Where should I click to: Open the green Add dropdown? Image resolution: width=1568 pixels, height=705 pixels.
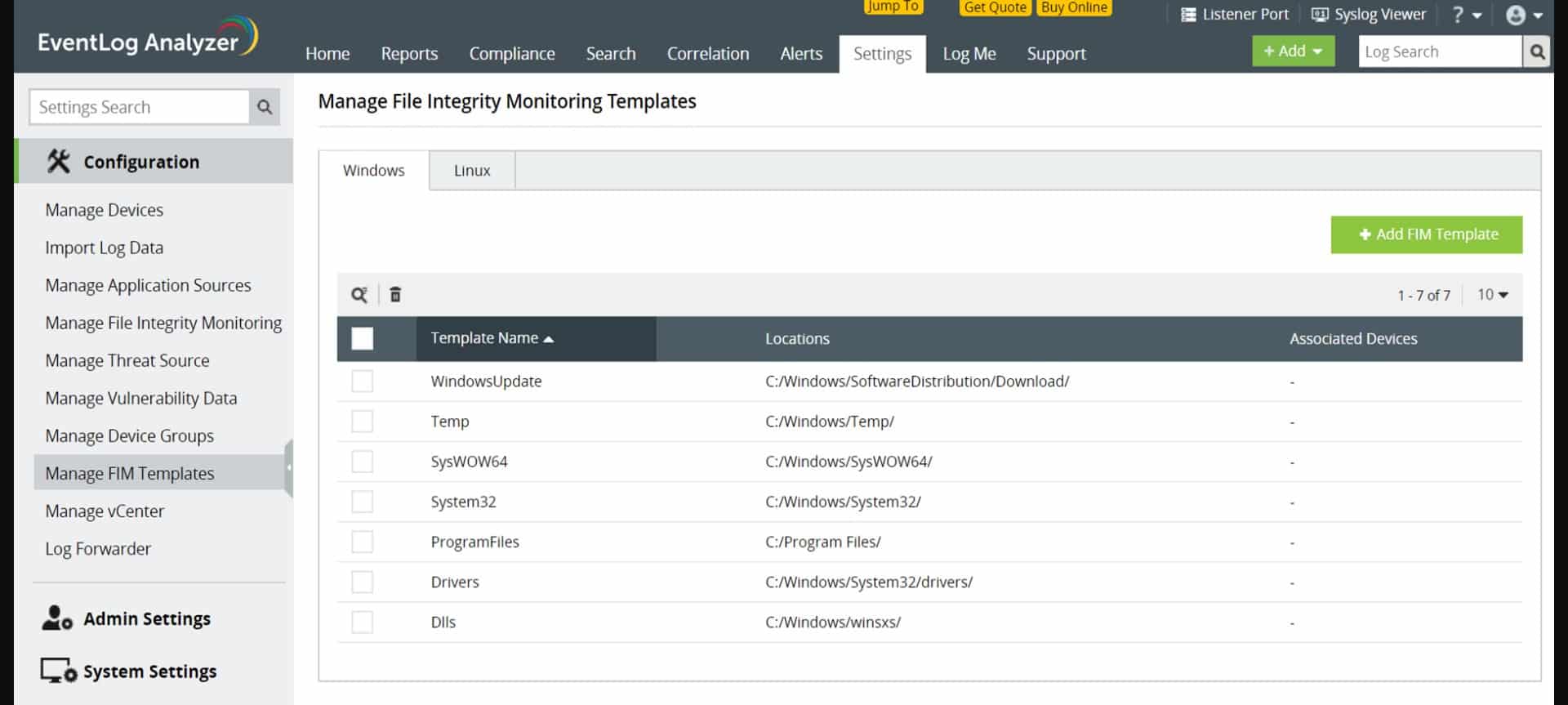1294,51
